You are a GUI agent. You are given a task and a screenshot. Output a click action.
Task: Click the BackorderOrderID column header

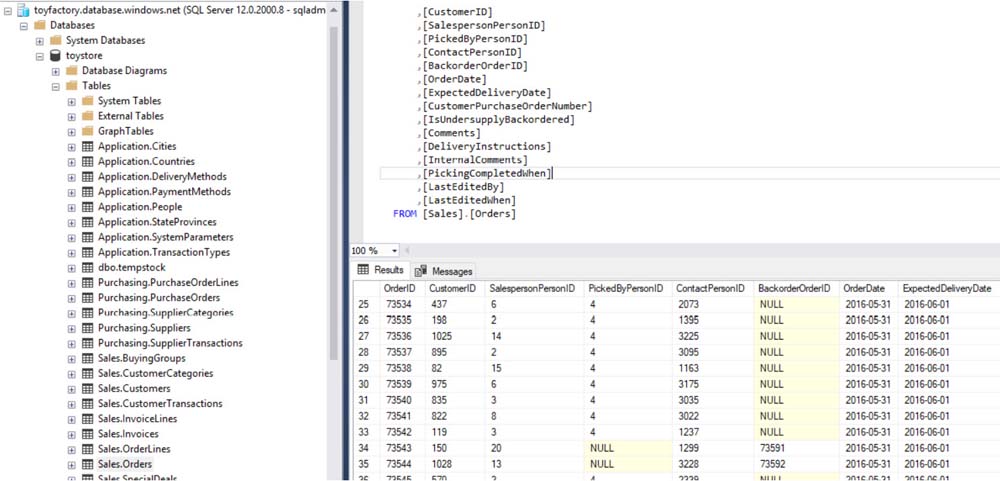[x=793, y=288]
